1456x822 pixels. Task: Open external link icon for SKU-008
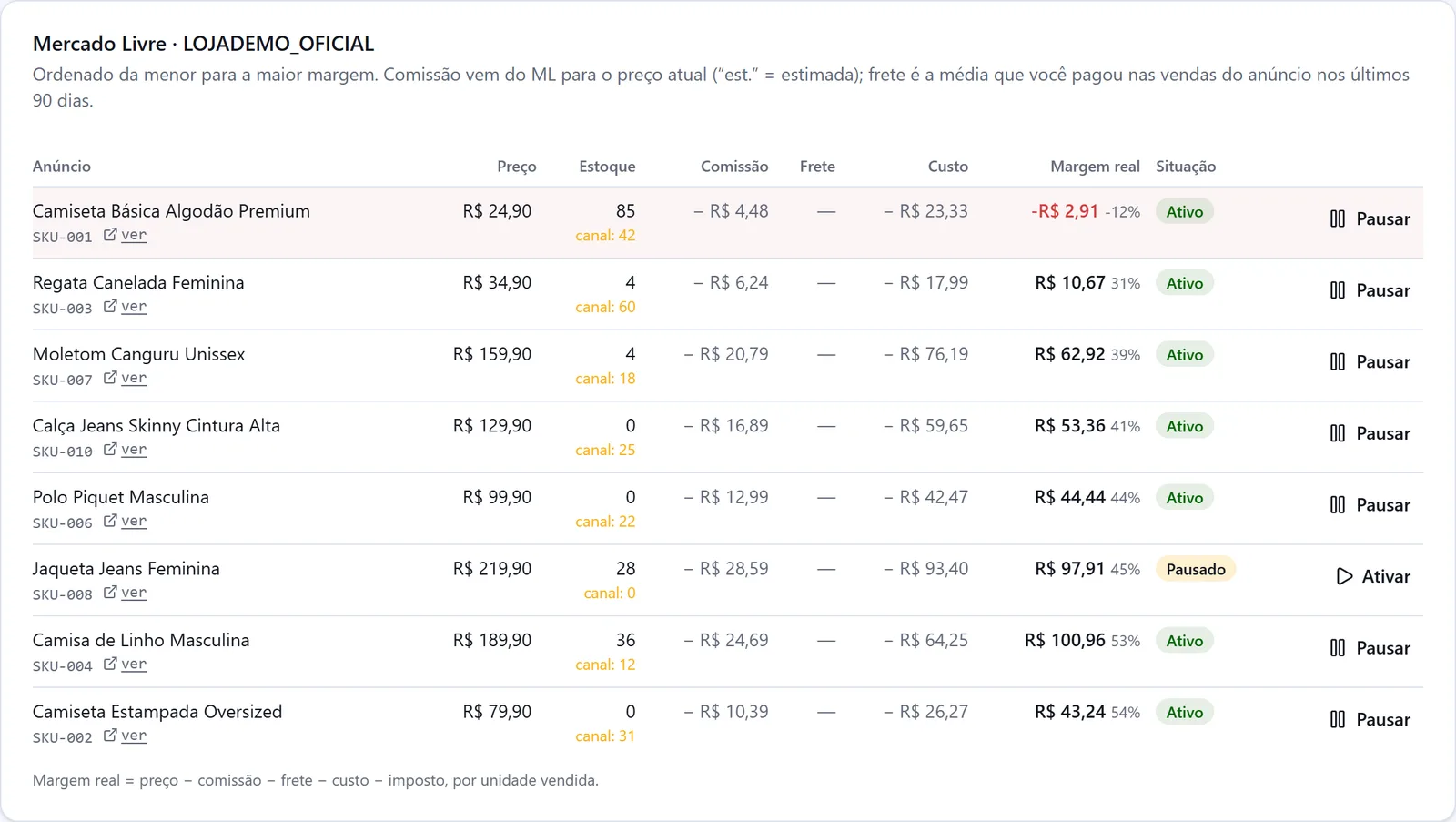110,593
